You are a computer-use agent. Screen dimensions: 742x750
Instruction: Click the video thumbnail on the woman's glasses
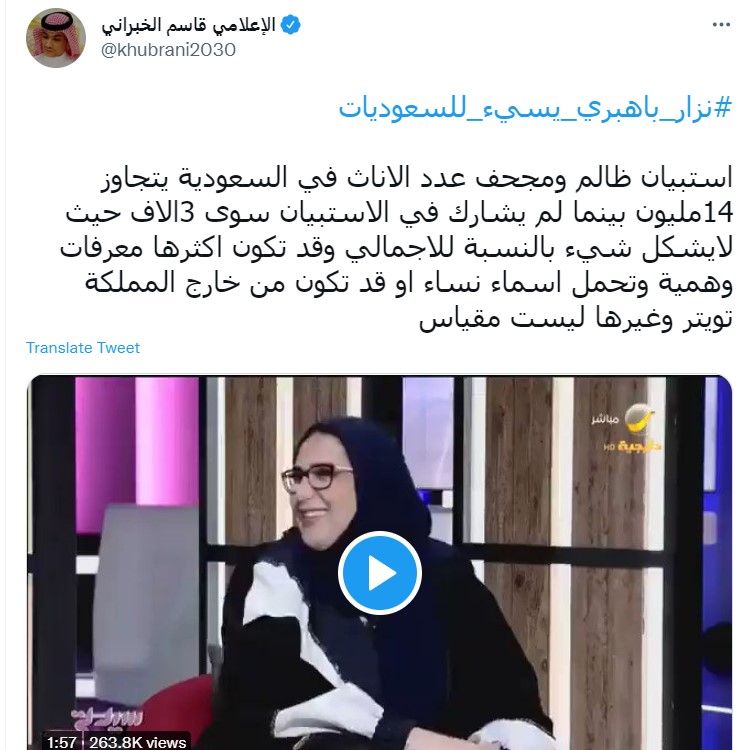point(317,476)
